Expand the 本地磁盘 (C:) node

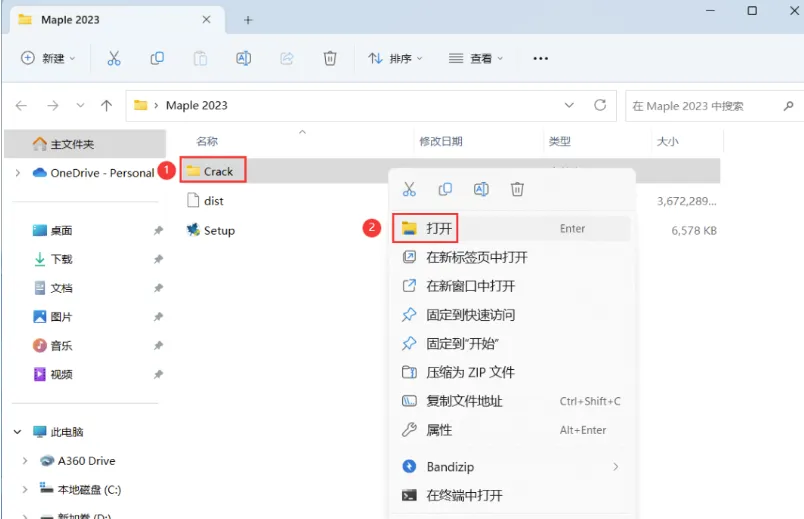[25, 489]
